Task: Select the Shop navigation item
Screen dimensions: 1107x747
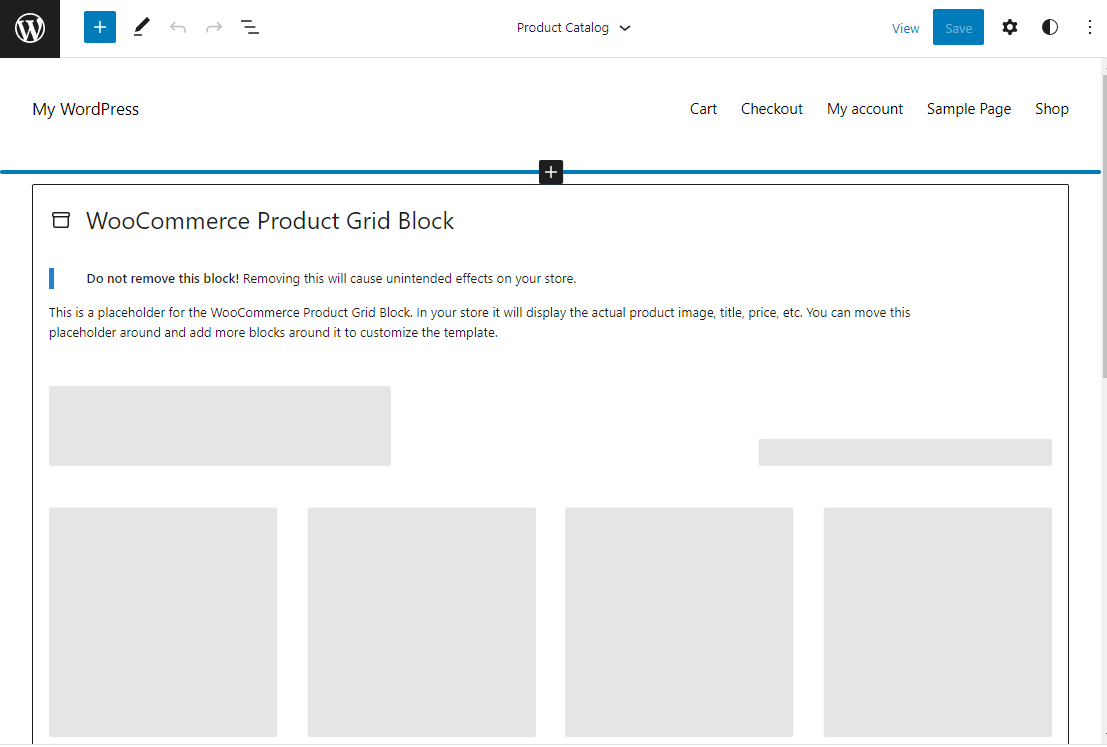Action: (1051, 108)
